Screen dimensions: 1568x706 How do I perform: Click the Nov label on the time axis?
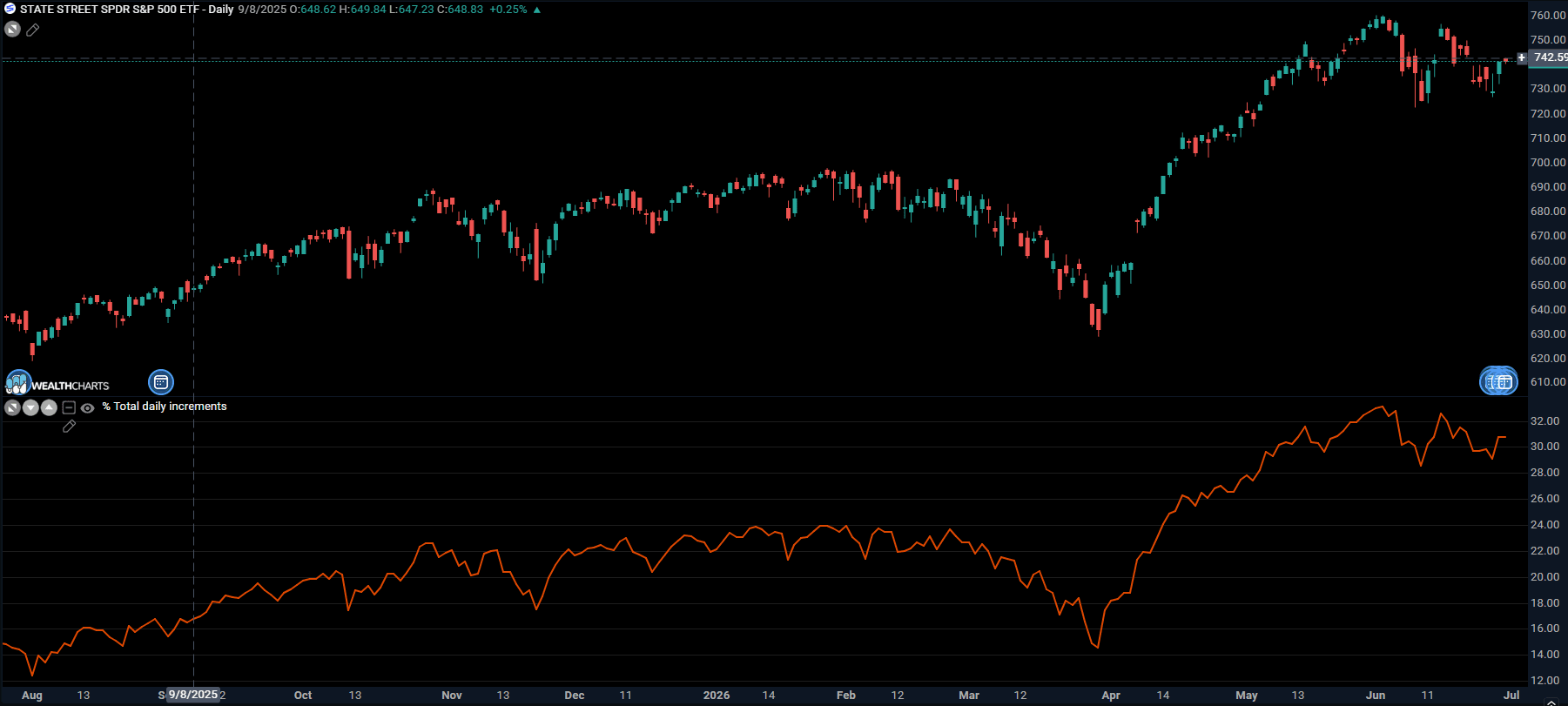tap(452, 696)
